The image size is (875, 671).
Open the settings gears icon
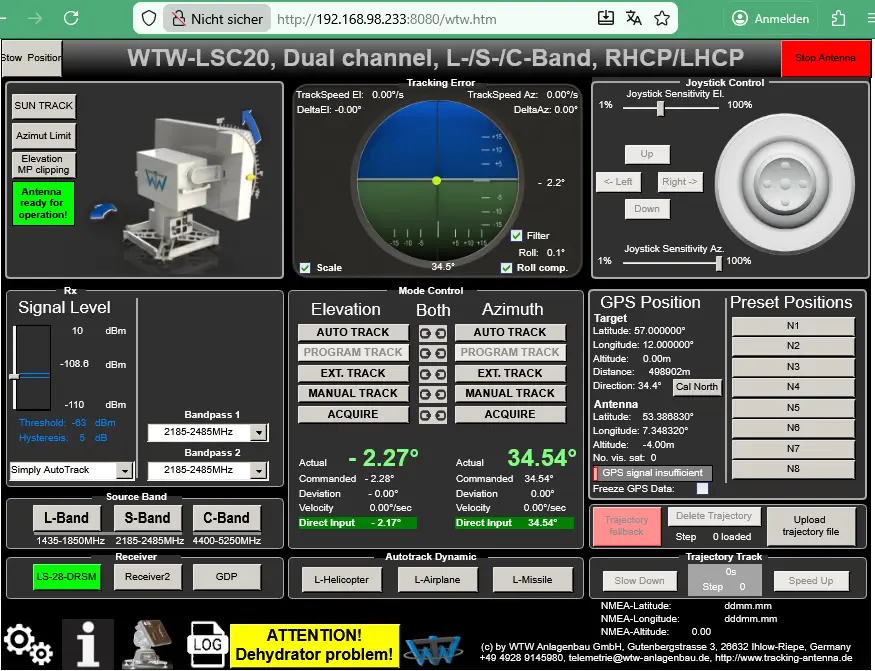click(28, 645)
